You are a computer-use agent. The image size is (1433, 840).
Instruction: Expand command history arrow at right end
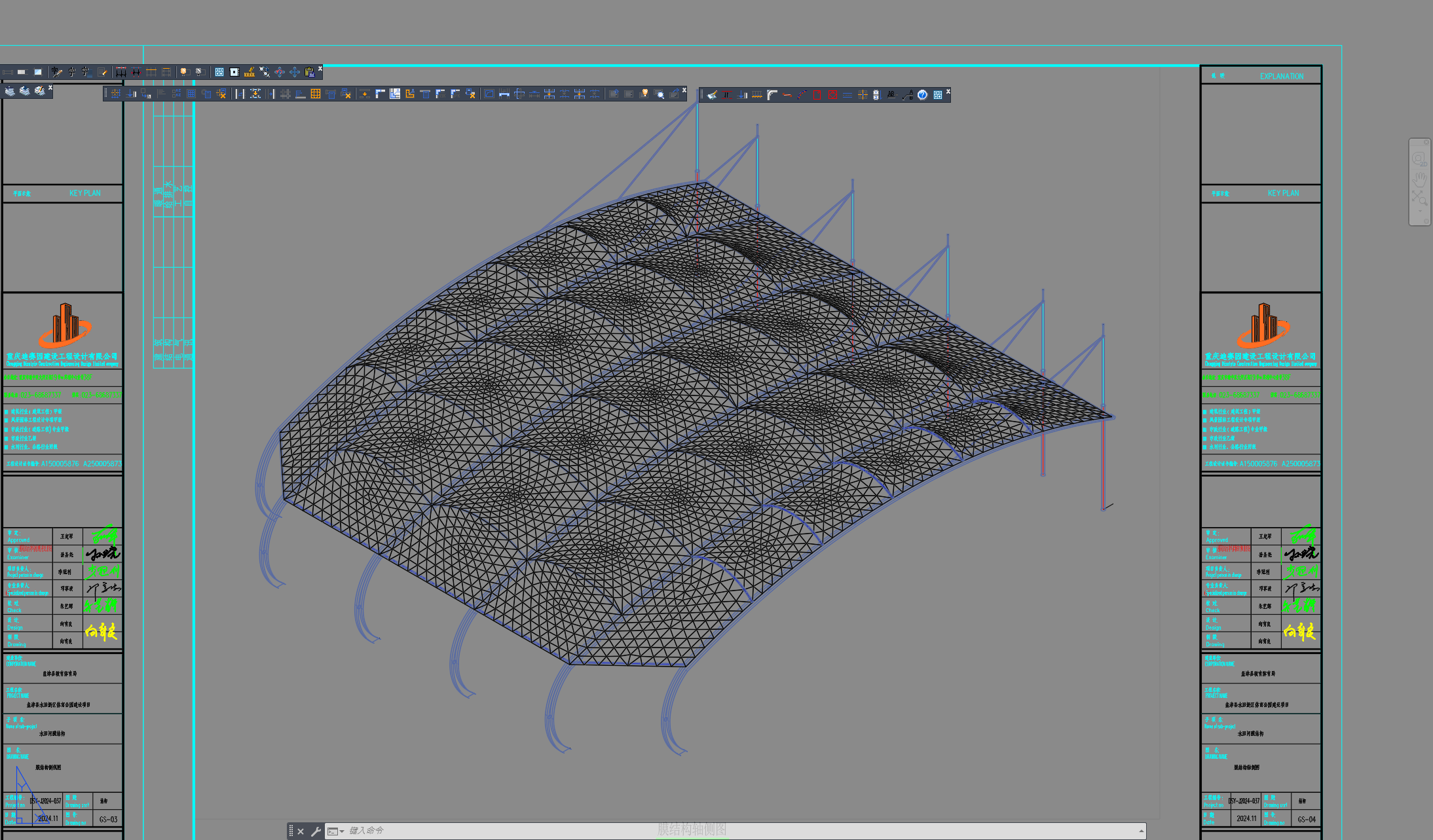[x=1142, y=831]
